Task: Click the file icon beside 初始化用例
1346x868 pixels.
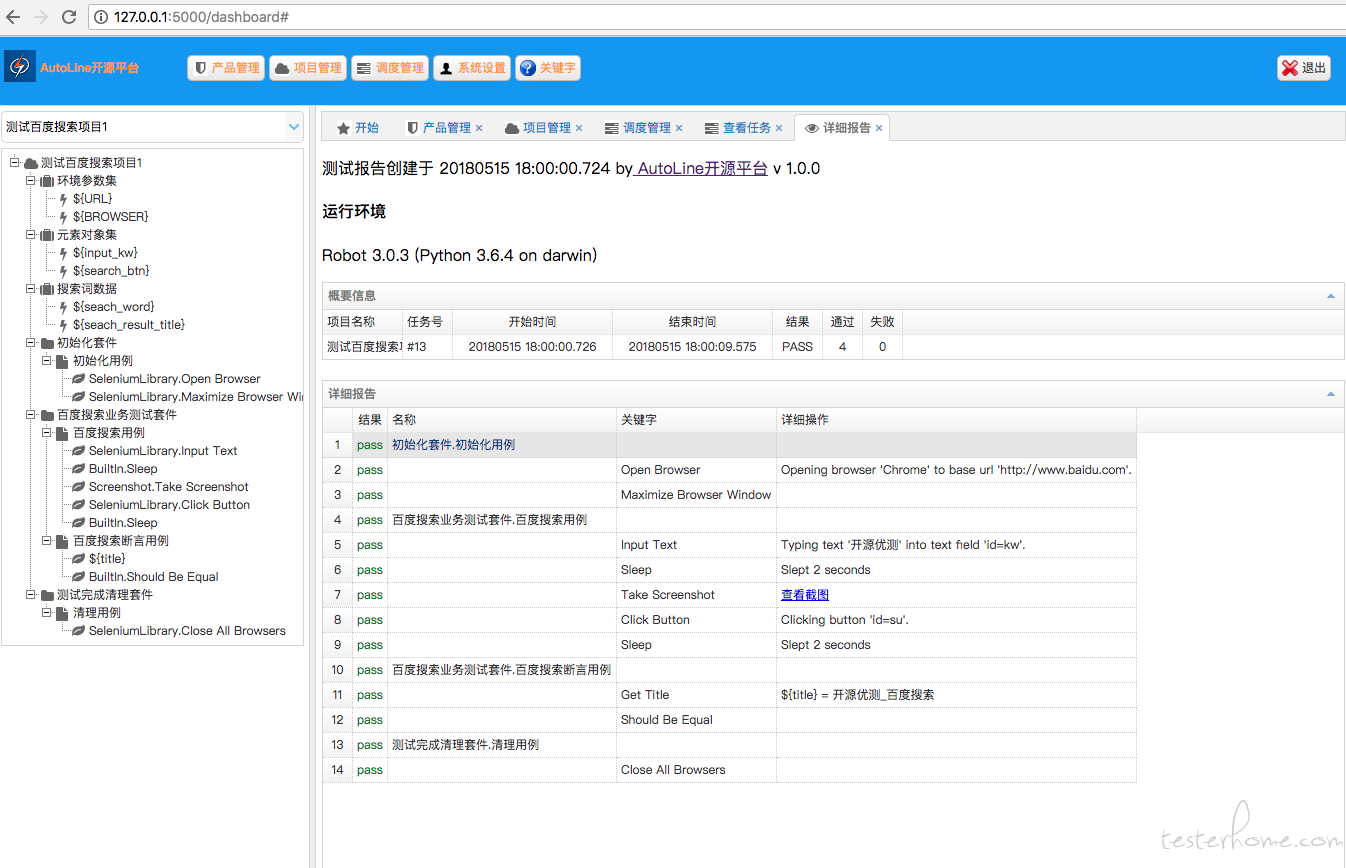Action: (x=62, y=361)
